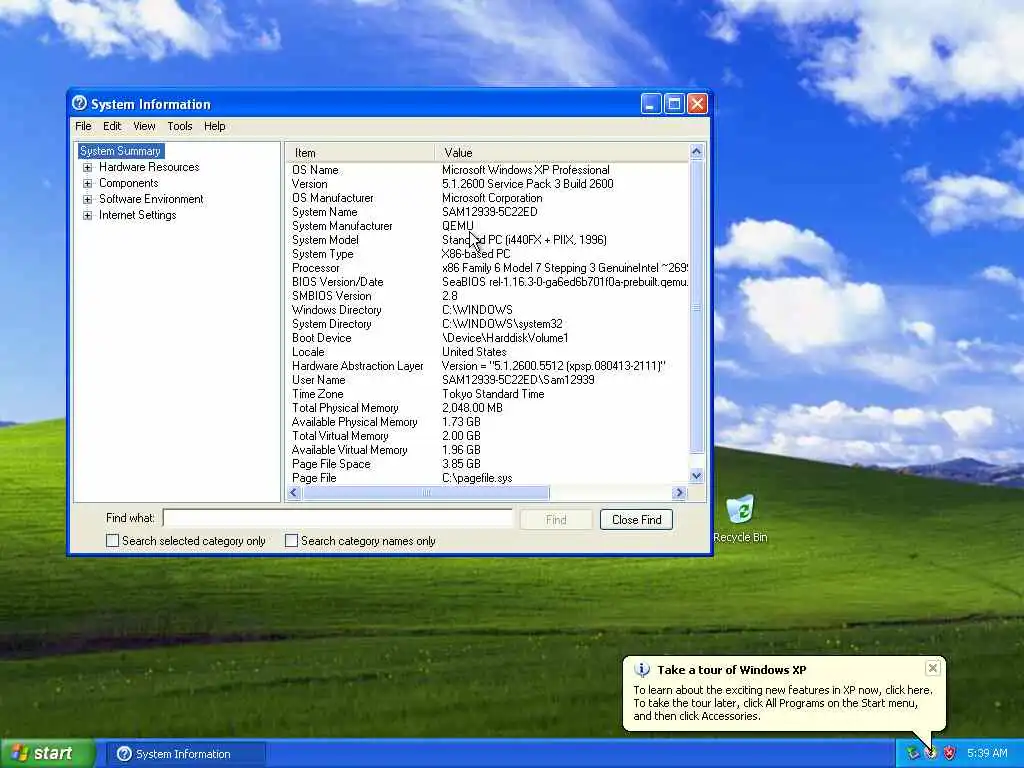Select Hardware Resources tree label
This screenshot has width=1024, height=768.
[149, 167]
